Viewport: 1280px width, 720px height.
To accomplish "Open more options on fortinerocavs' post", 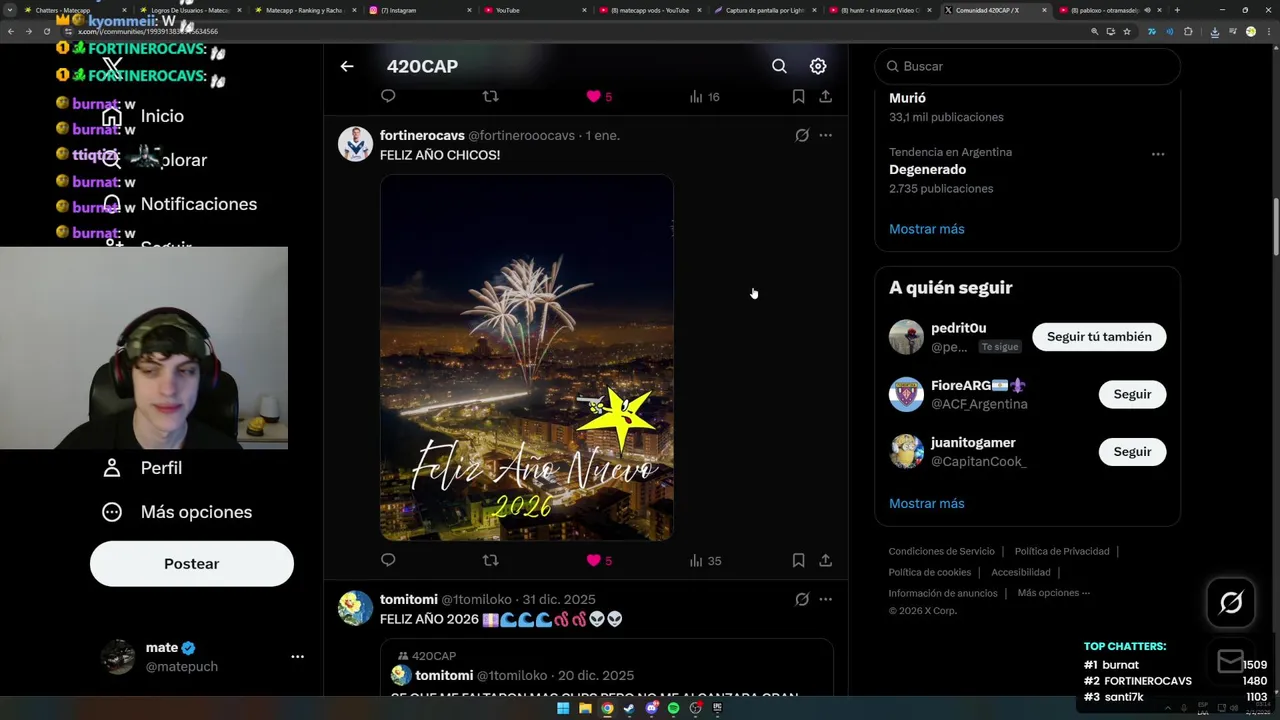I will tap(826, 135).
